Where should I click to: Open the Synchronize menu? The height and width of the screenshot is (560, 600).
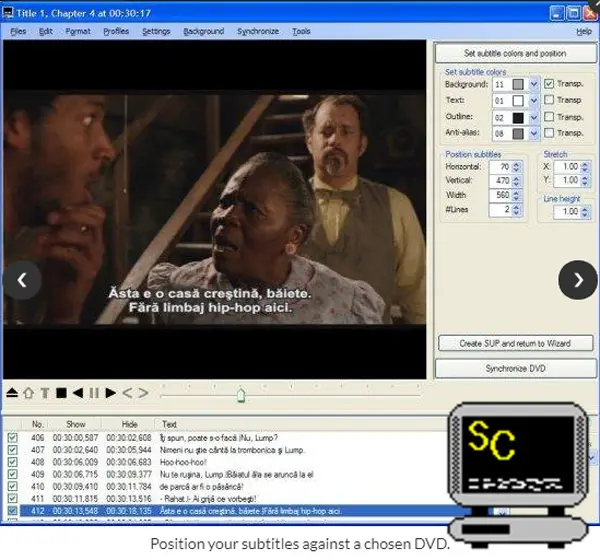click(x=258, y=31)
